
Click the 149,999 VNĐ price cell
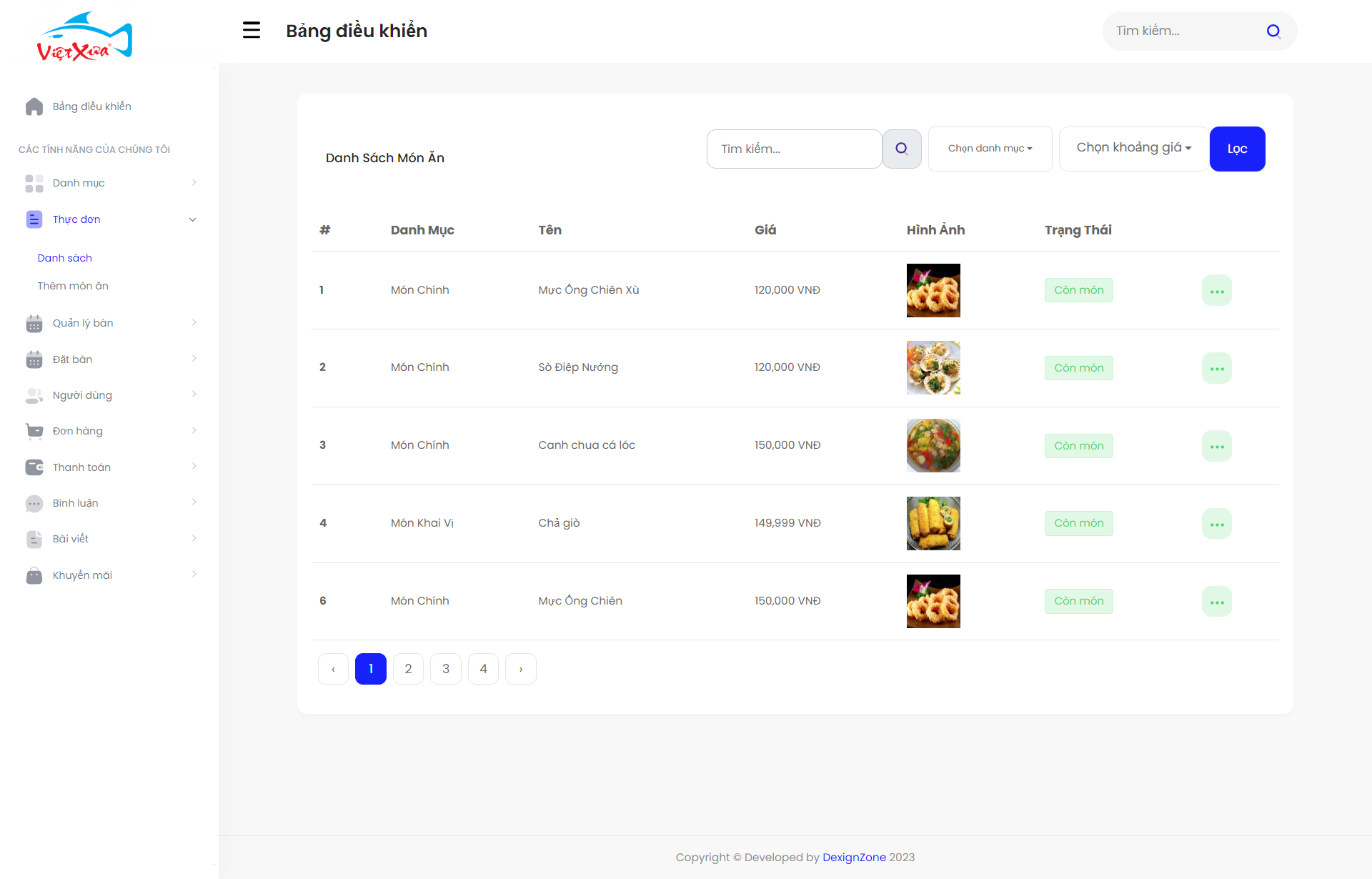pyautogui.click(x=787, y=523)
